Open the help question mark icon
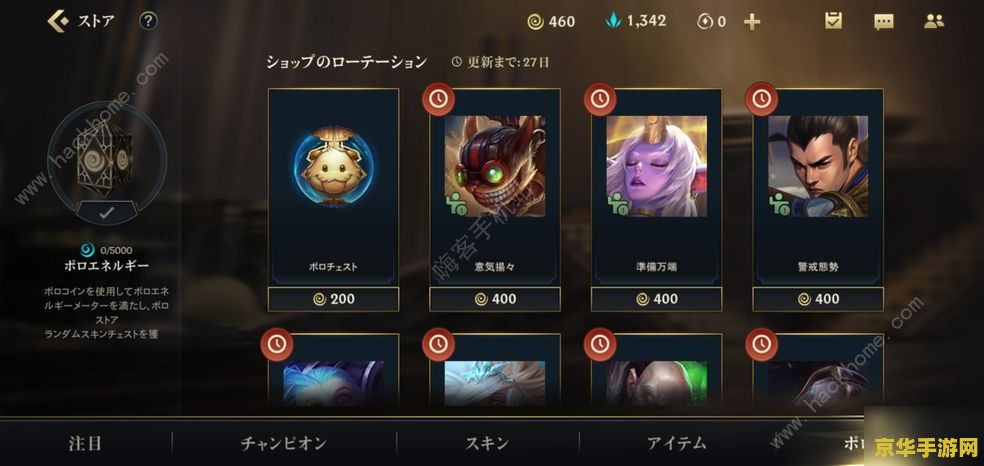The width and height of the screenshot is (984, 466). click(148, 21)
